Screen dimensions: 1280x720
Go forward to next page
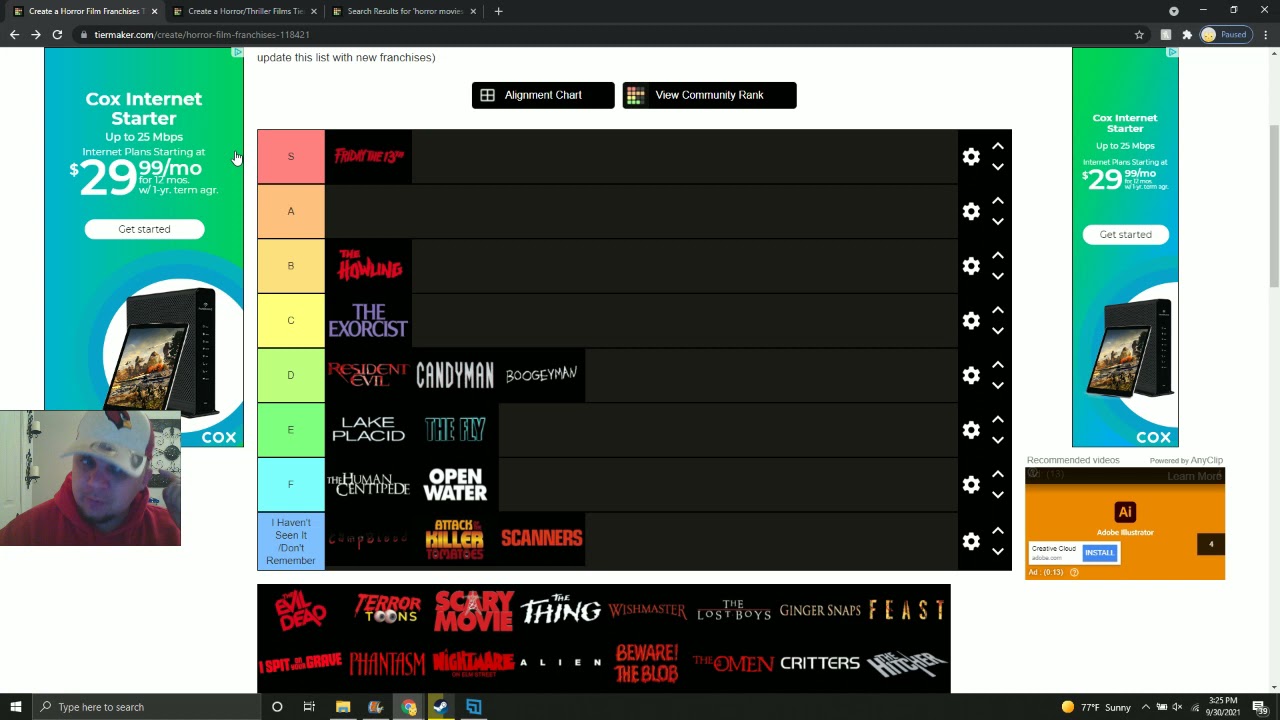coord(36,34)
